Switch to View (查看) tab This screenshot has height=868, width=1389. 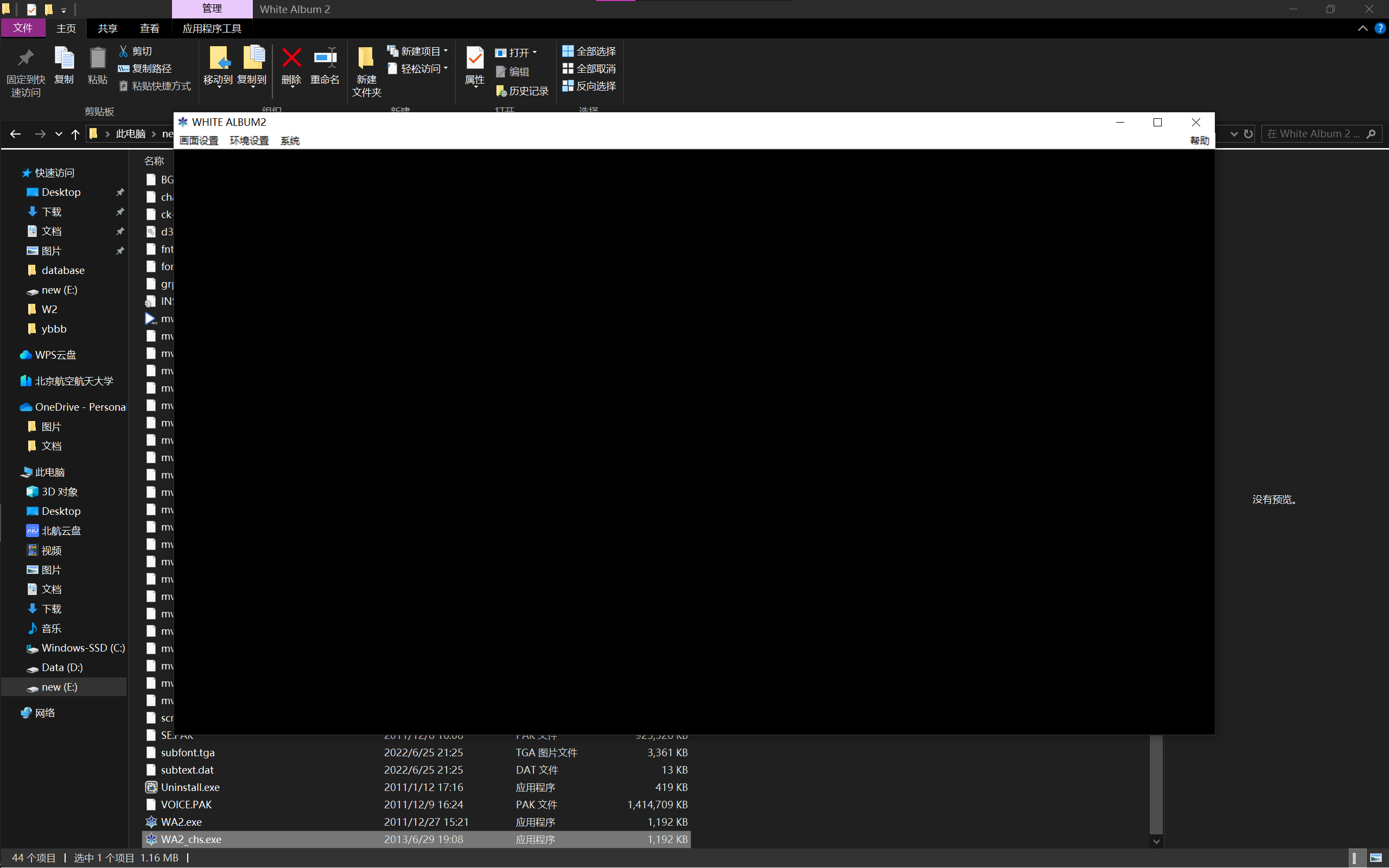click(149, 28)
